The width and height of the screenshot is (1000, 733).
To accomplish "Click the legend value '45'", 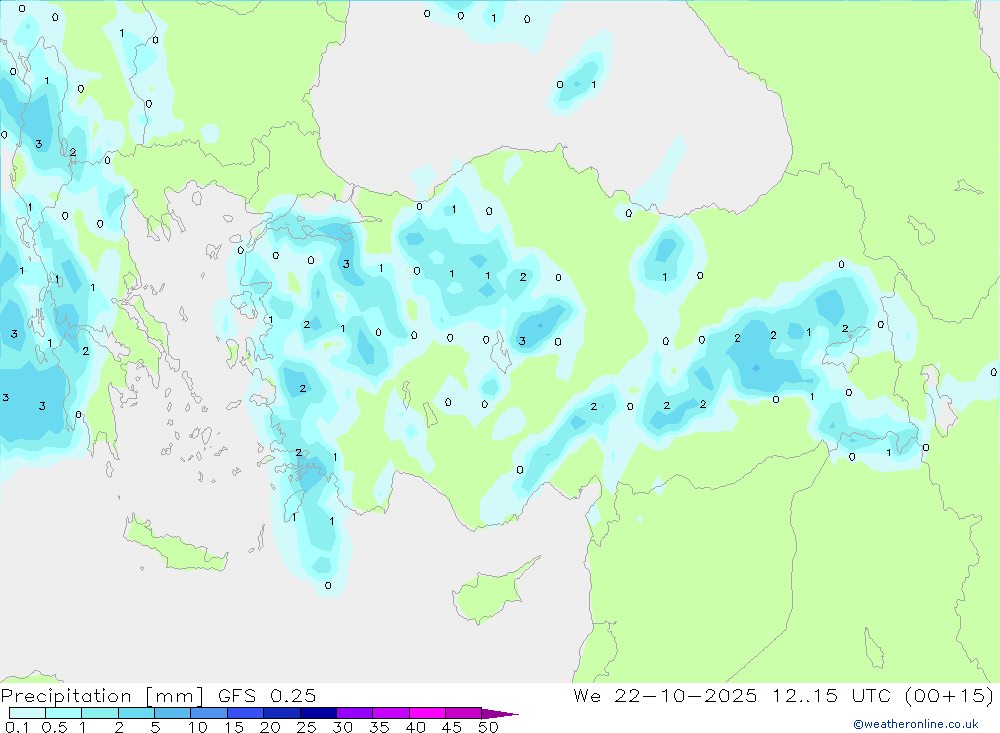I will tap(452, 727).
